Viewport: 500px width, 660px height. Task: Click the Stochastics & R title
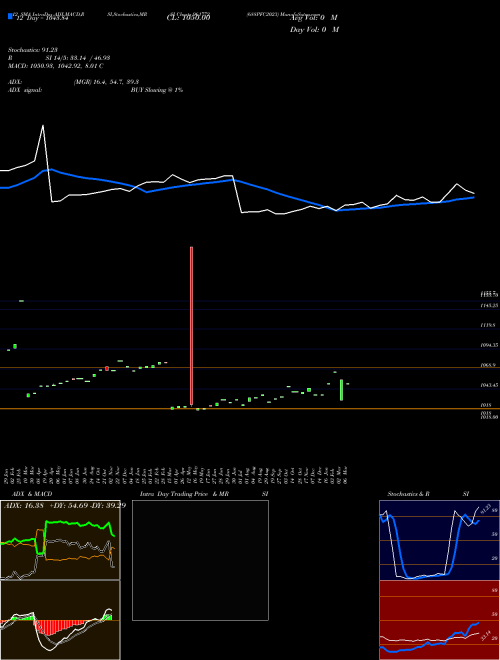(408, 494)
